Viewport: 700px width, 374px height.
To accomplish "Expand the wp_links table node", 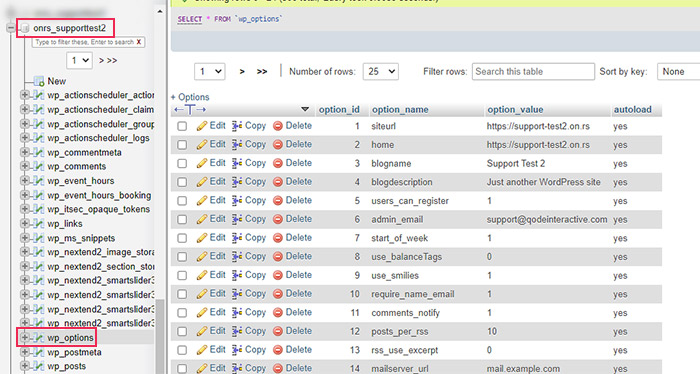I will pos(25,224).
